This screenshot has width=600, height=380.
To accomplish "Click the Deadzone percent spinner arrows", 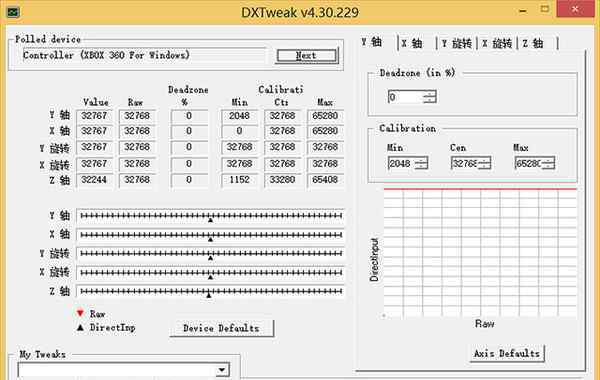I will (x=430, y=97).
